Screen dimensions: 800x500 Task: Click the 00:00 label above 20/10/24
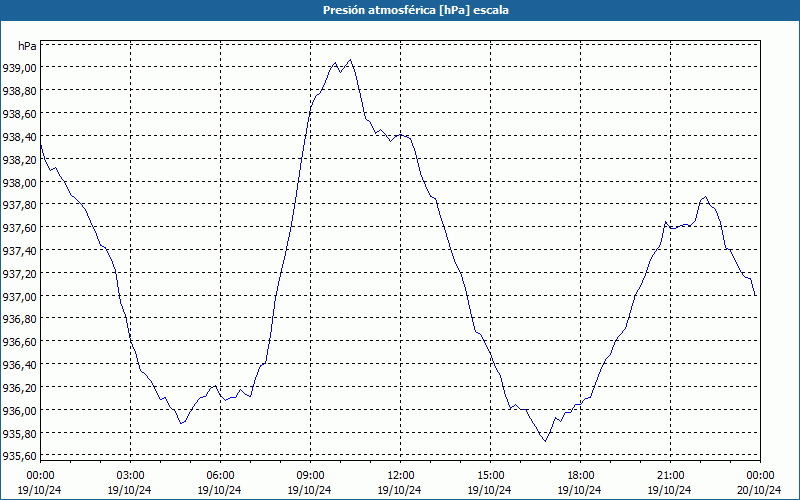tap(760, 476)
